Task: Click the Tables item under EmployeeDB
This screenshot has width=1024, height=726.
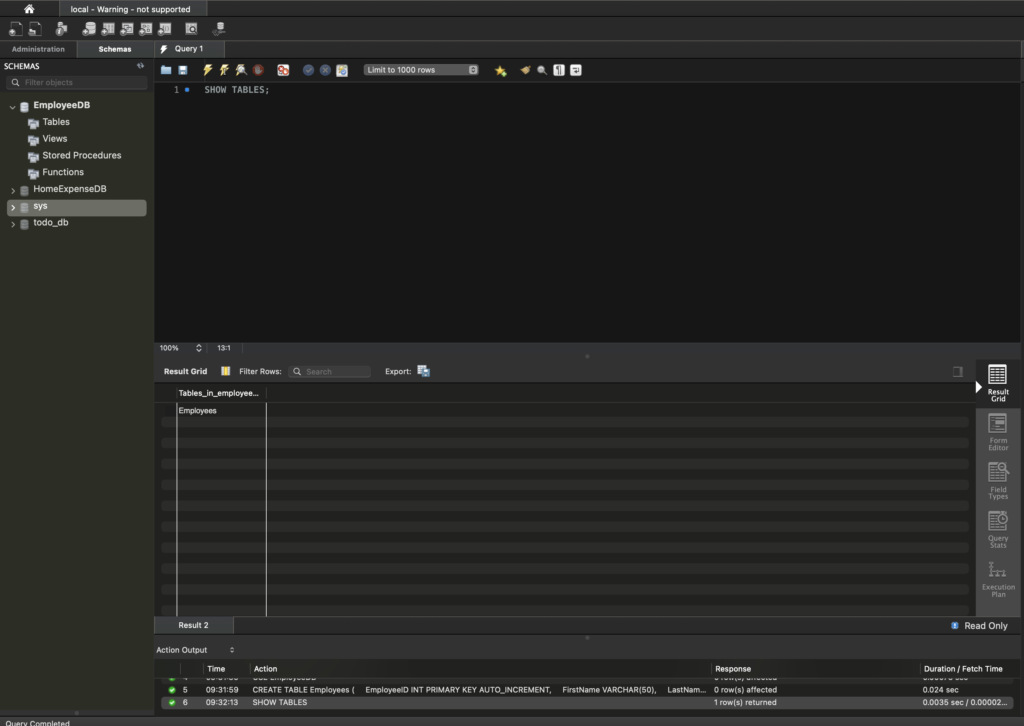Action: pyautogui.click(x=56, y=122)
